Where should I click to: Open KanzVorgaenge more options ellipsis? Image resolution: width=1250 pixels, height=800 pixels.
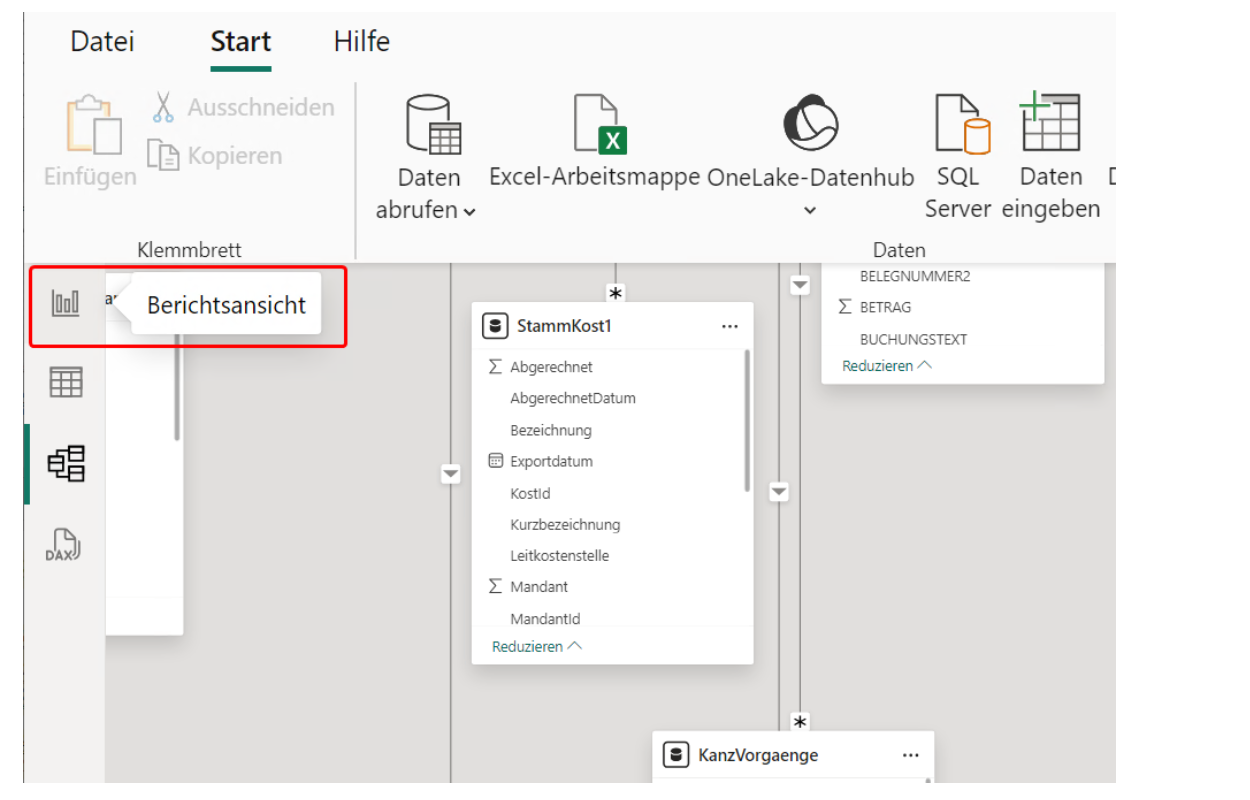[910, 755]
